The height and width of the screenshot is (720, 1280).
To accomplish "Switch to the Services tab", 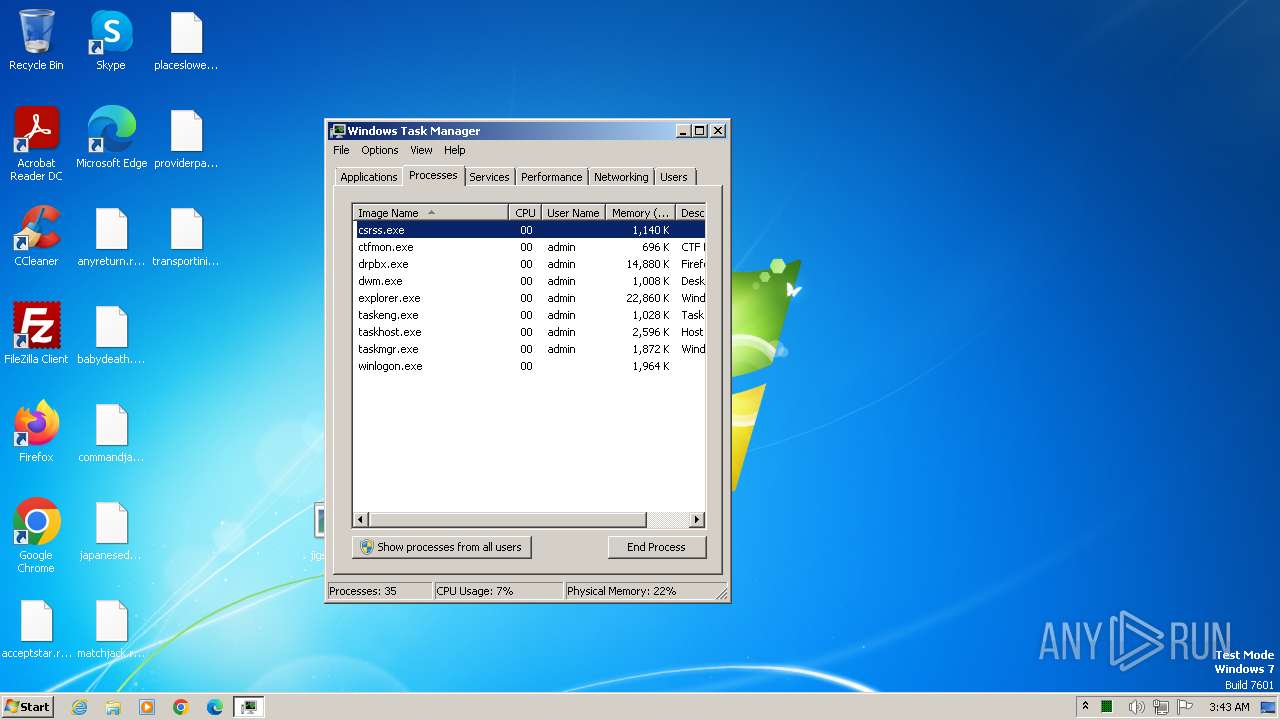I will [489, 177].
